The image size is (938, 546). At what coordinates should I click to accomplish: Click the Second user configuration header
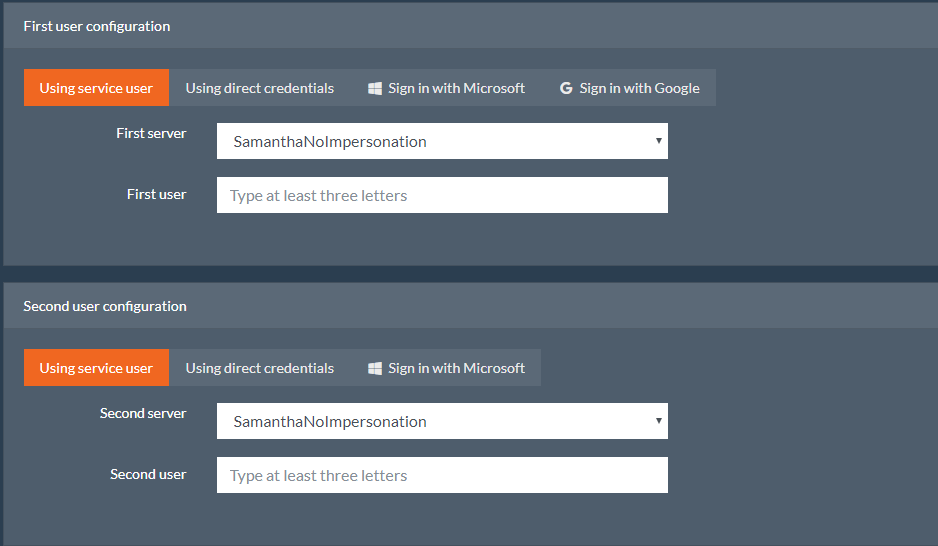point(105,306)
